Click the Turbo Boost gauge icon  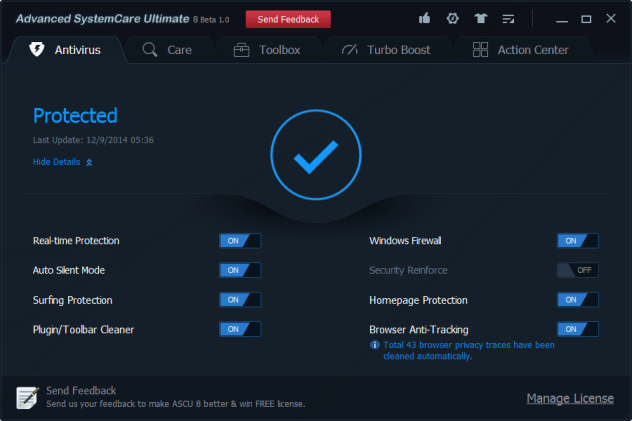[349, 50]
